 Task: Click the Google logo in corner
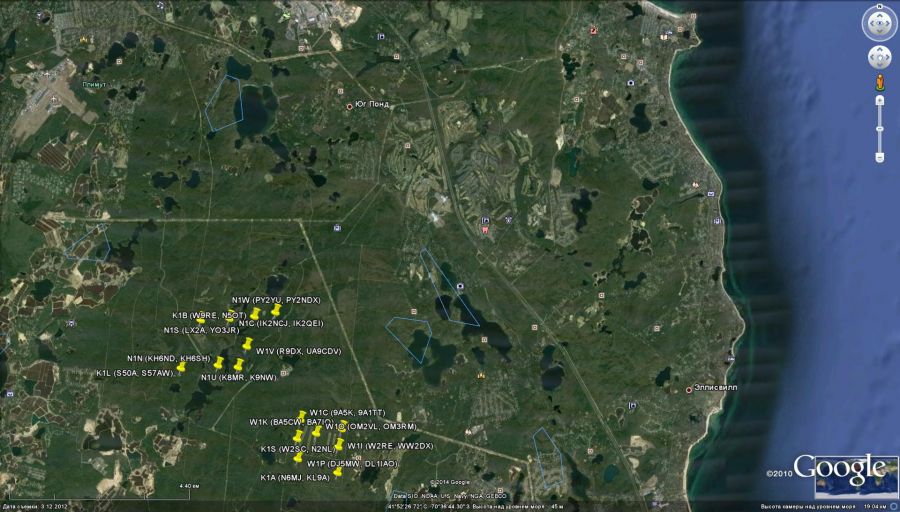click(839, 469)
